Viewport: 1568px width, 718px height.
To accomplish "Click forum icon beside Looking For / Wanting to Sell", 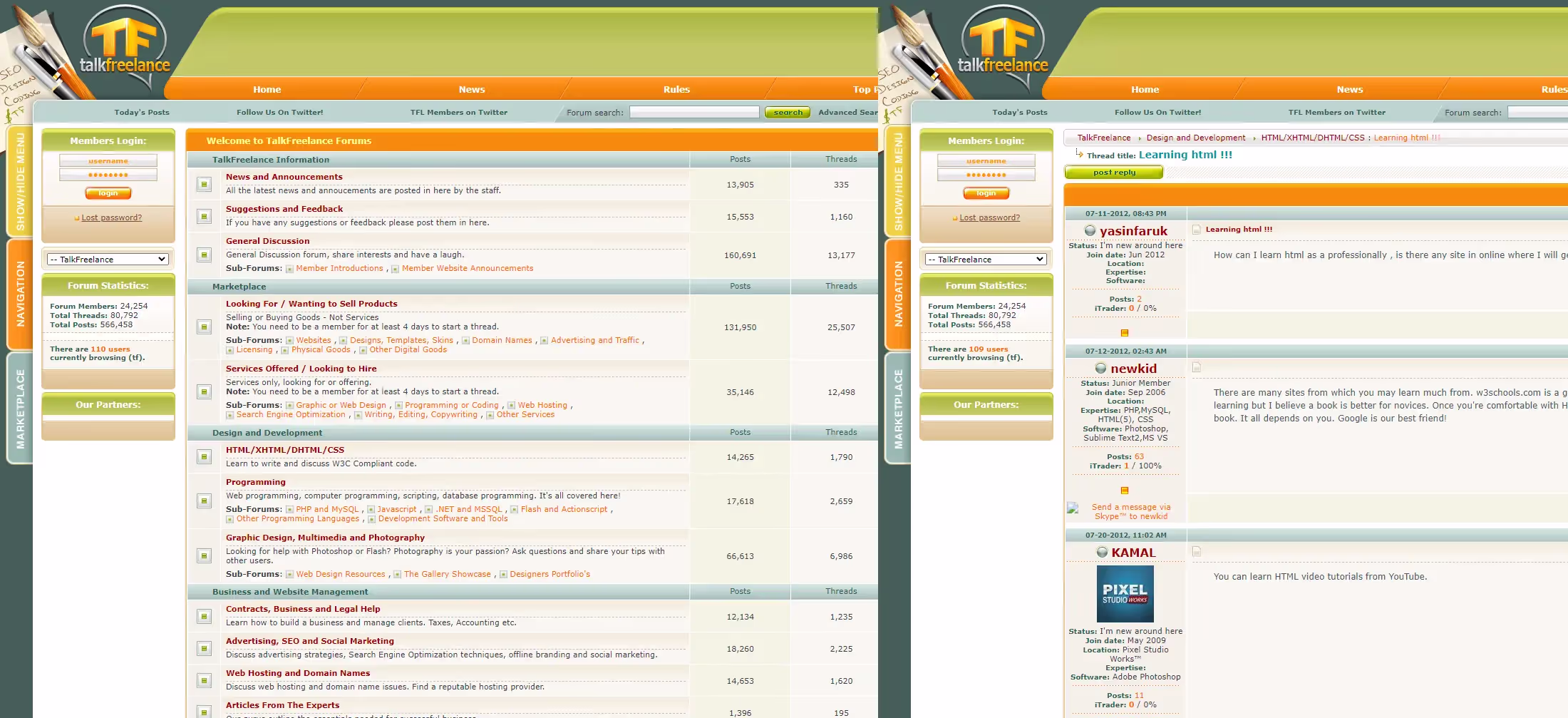I will pos(204,327).
